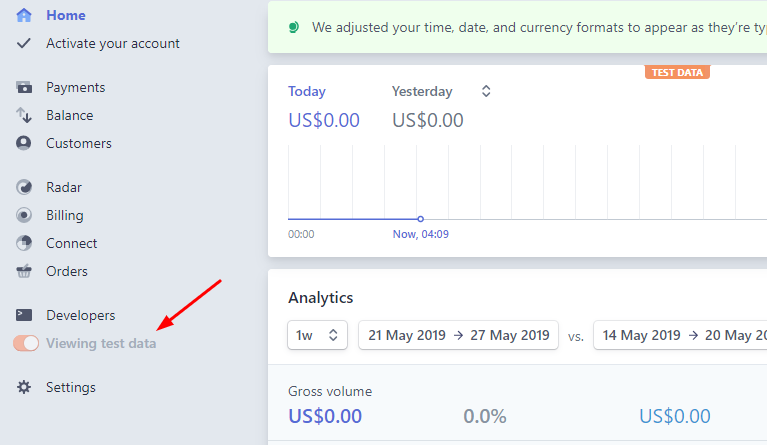Open the comparison date range from 14 May
The image size is (767, 445).
point(680,336)
